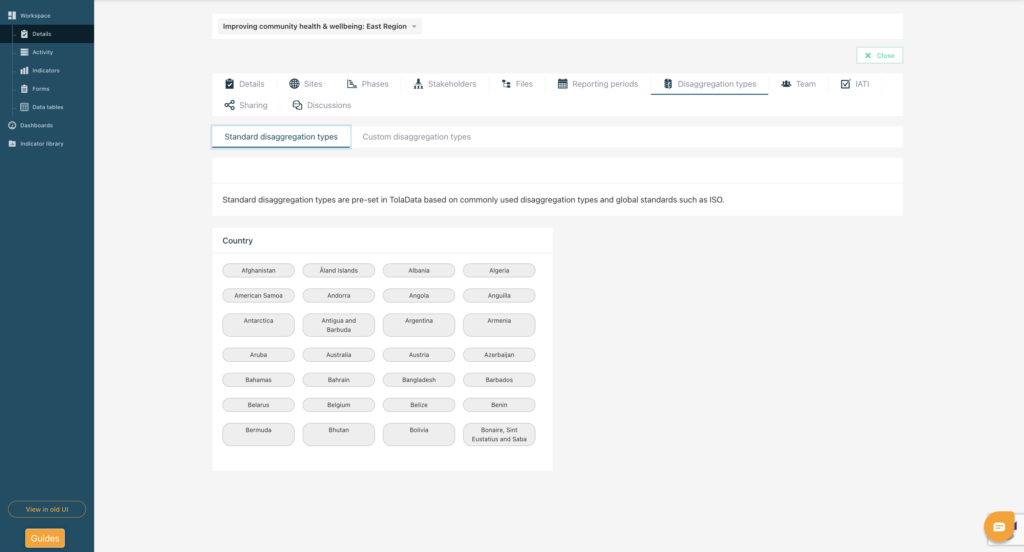Click the Argentina country chip
The image size is (1024, 552).
pos(419,325)
